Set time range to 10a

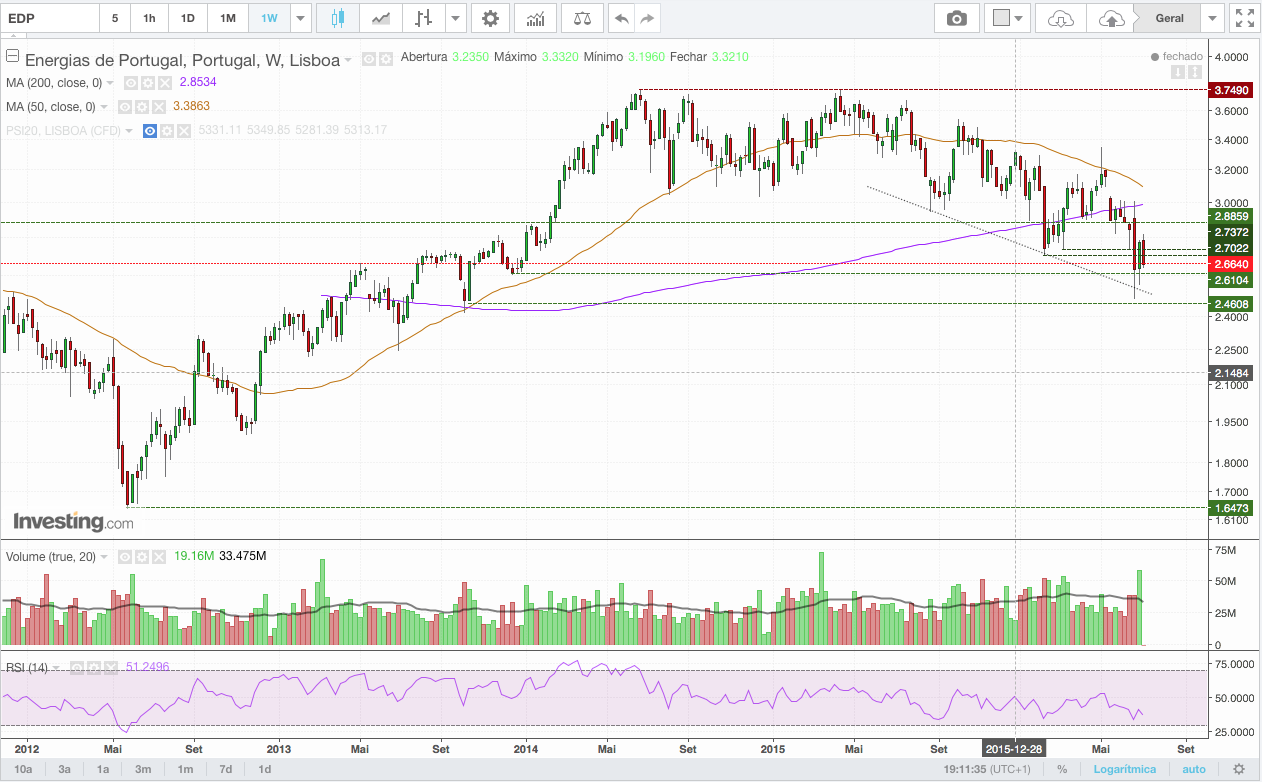[24, 769]
